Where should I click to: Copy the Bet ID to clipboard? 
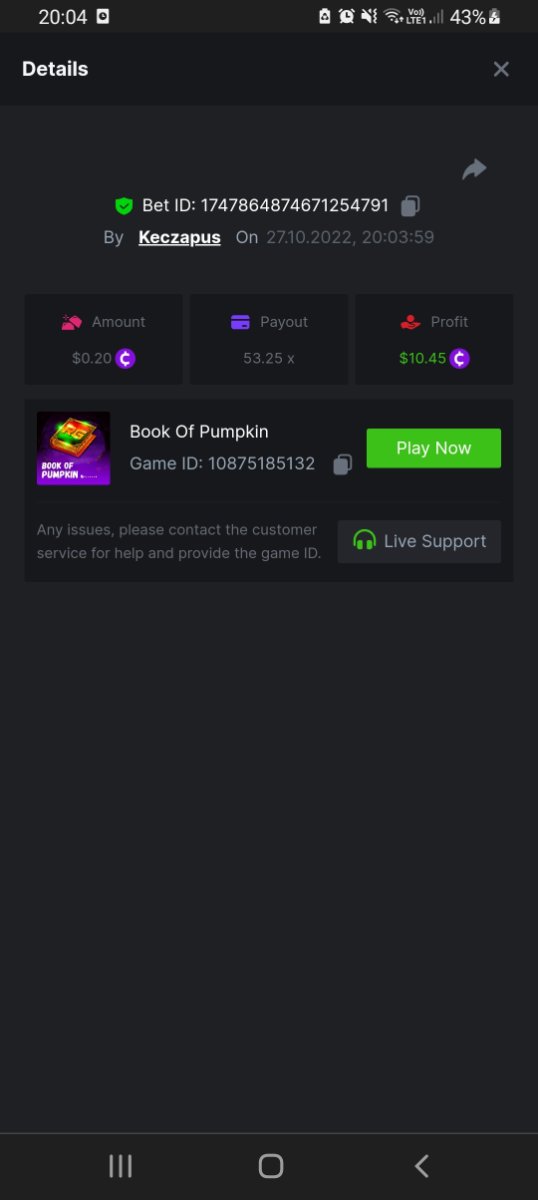point(410,206)
